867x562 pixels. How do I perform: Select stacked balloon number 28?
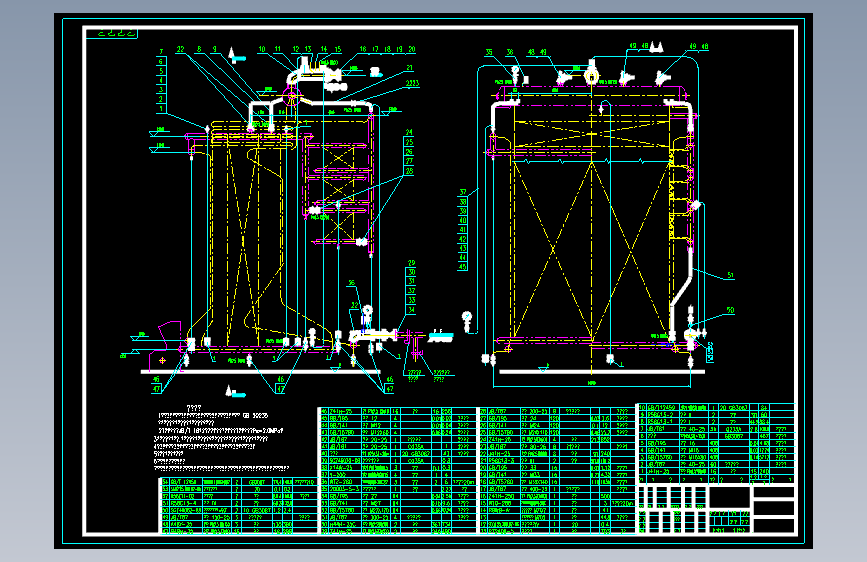click(x=409, y=171)
